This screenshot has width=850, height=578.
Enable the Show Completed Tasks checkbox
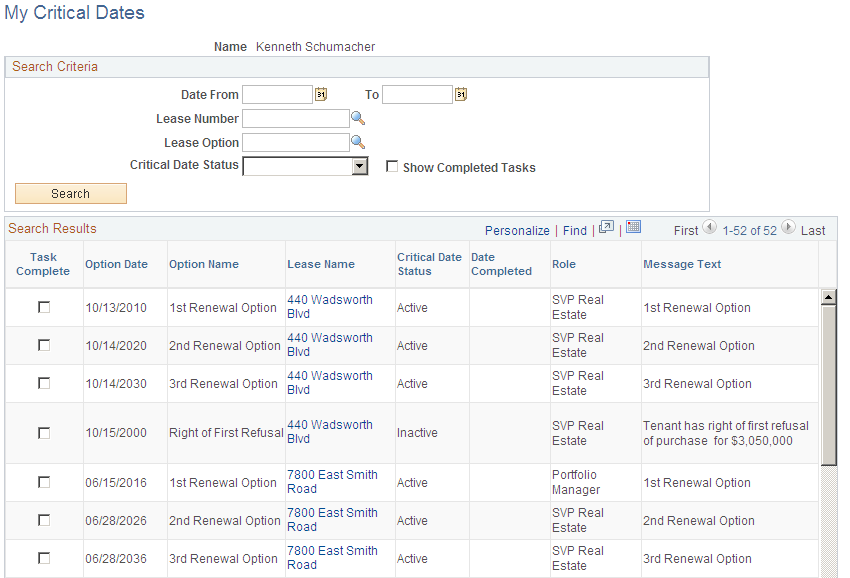pos(391,166)
